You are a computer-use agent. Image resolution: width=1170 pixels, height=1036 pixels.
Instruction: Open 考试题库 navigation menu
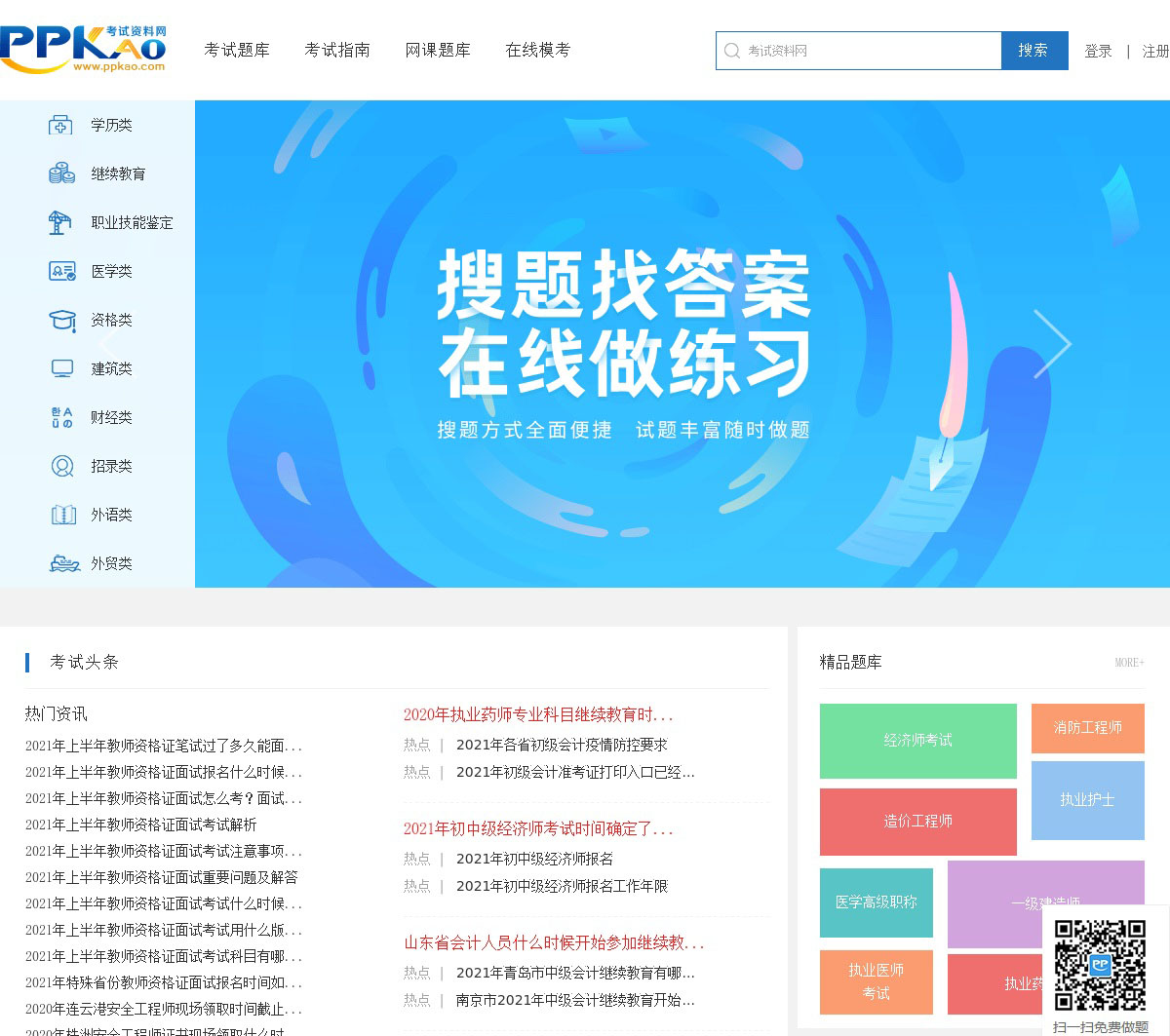(237, 50)
